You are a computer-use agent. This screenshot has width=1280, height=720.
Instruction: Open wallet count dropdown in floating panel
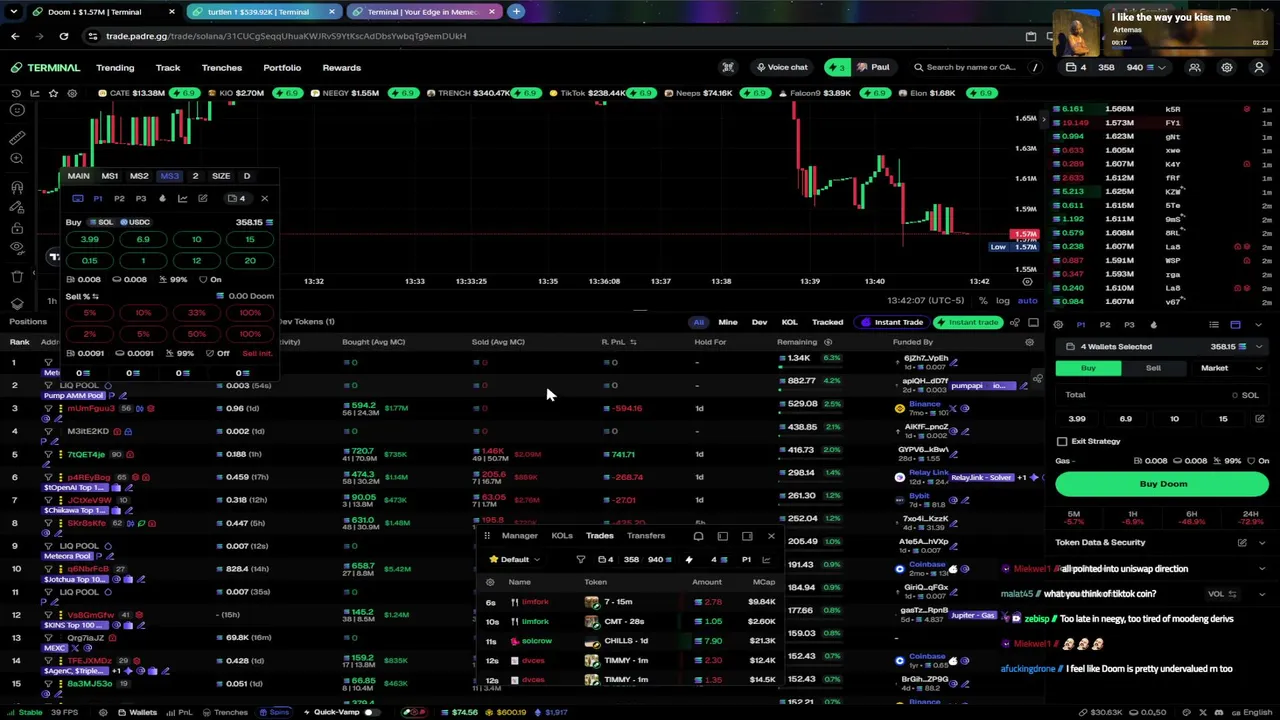pyautogui.click(x=236, y=199)
